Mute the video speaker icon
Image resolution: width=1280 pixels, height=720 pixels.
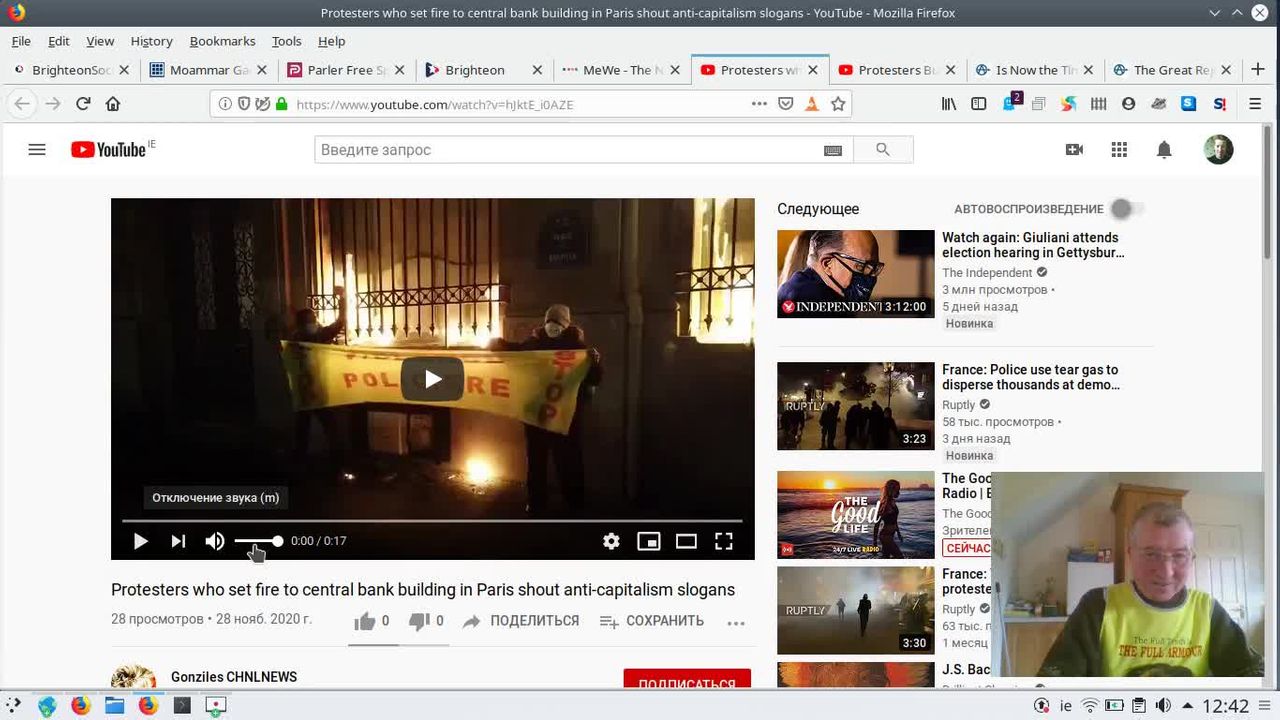pos(215,541)
